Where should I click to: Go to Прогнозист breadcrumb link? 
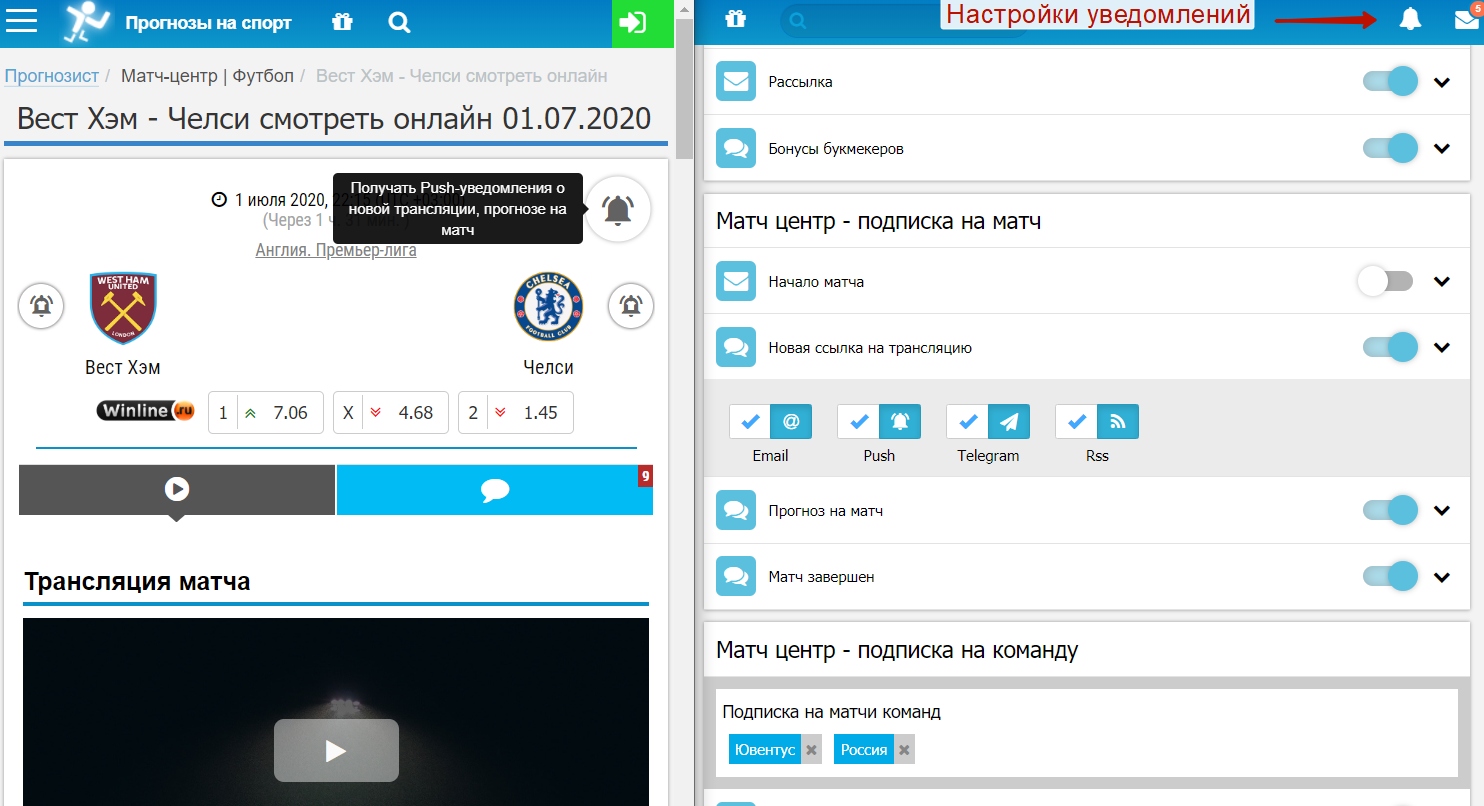pyautogui.click(x=52, y=76)
